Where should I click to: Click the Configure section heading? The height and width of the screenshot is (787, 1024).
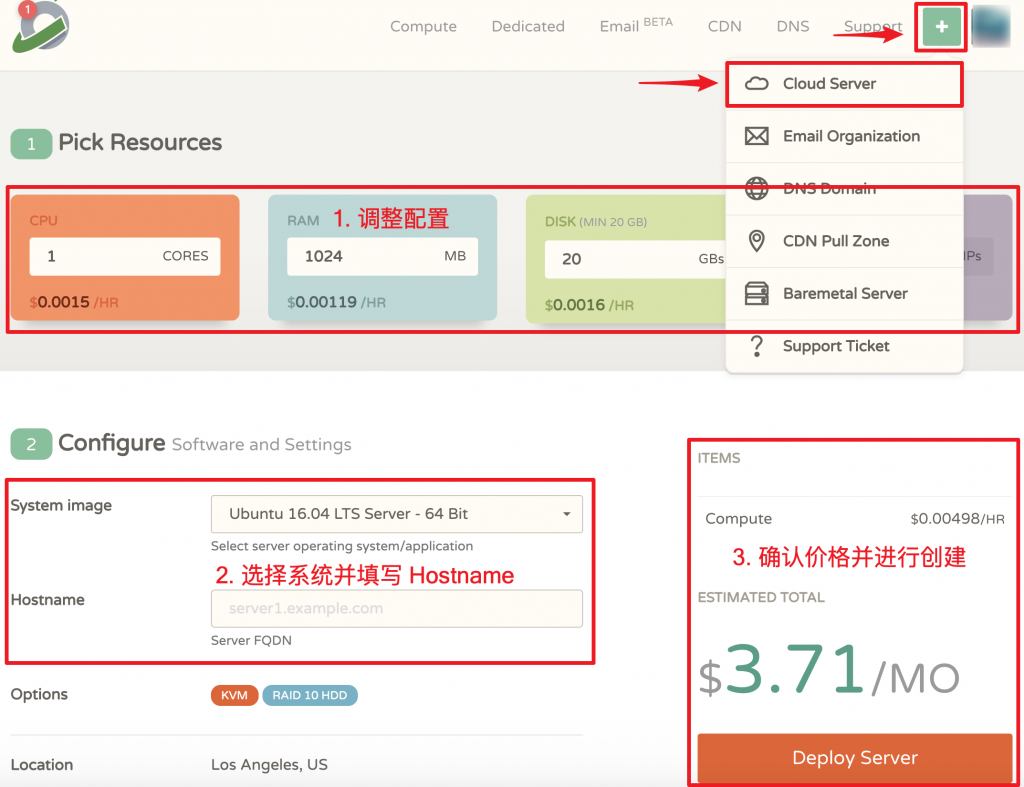click(111, 443)
